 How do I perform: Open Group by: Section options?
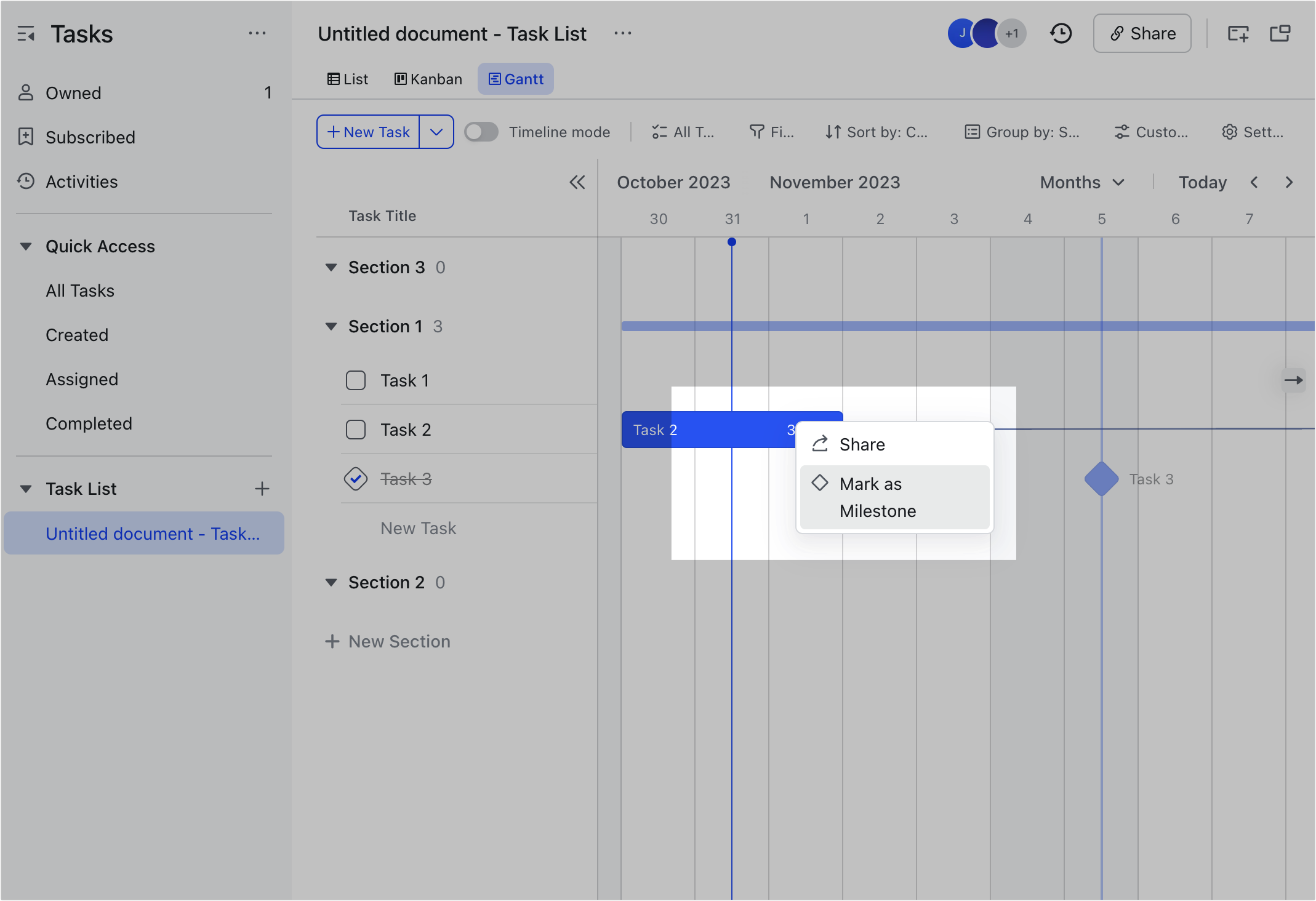(x=1022, y=132)
